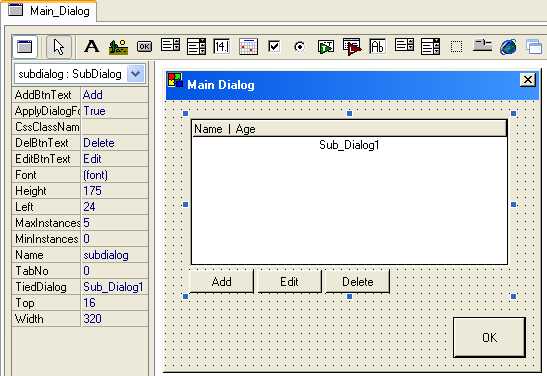The image size is (547, 376).
Task: Select the TiedDialog property value Sub_Dialog1
Action: (x=114, y=287)
